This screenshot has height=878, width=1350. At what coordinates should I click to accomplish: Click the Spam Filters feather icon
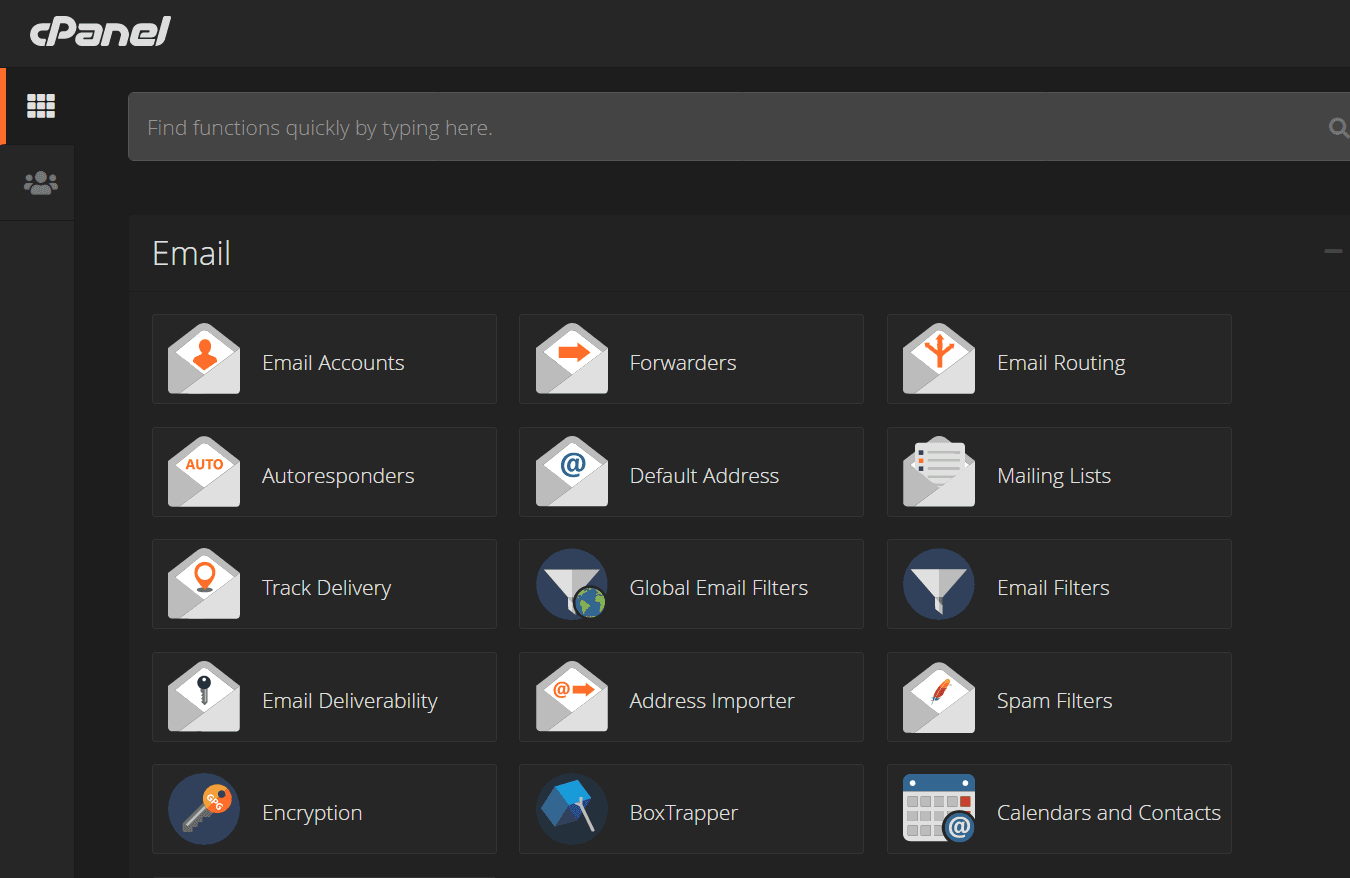(939, 697)
